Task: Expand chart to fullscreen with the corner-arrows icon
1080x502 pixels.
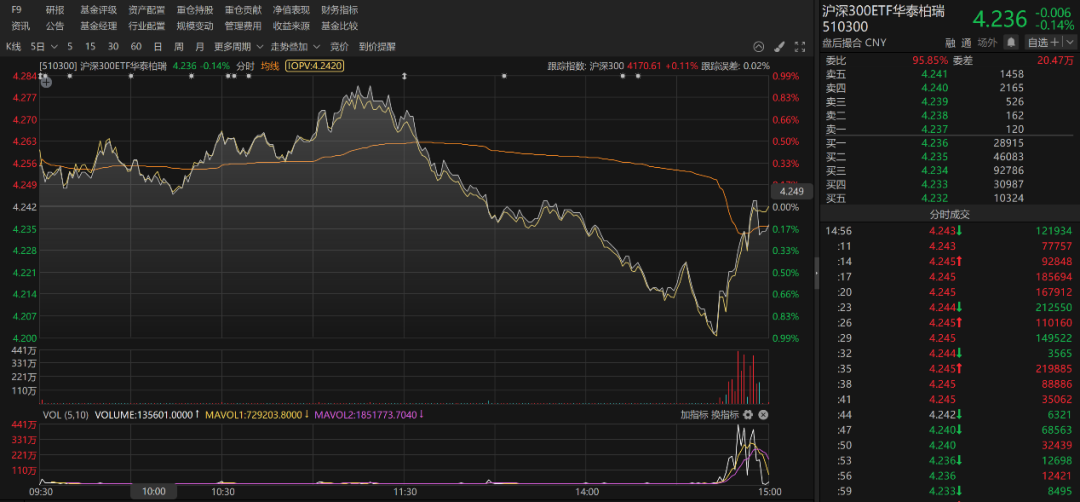Action: tap(800, 47)
